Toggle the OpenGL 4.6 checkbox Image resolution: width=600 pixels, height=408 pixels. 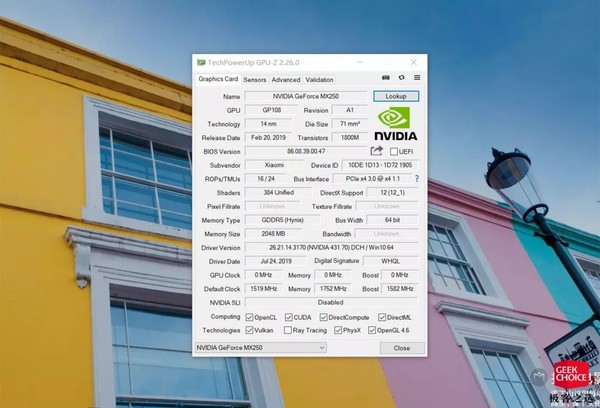pos(372,330)
